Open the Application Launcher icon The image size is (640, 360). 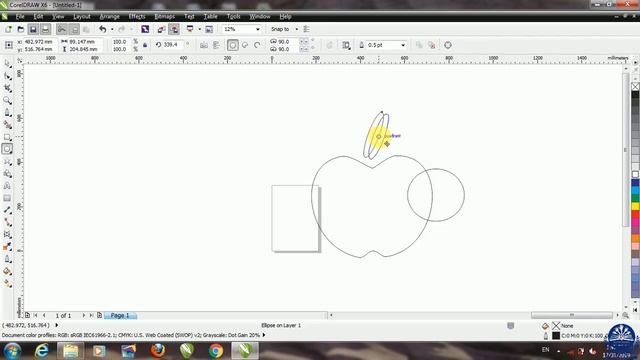(x=190, y=29)
